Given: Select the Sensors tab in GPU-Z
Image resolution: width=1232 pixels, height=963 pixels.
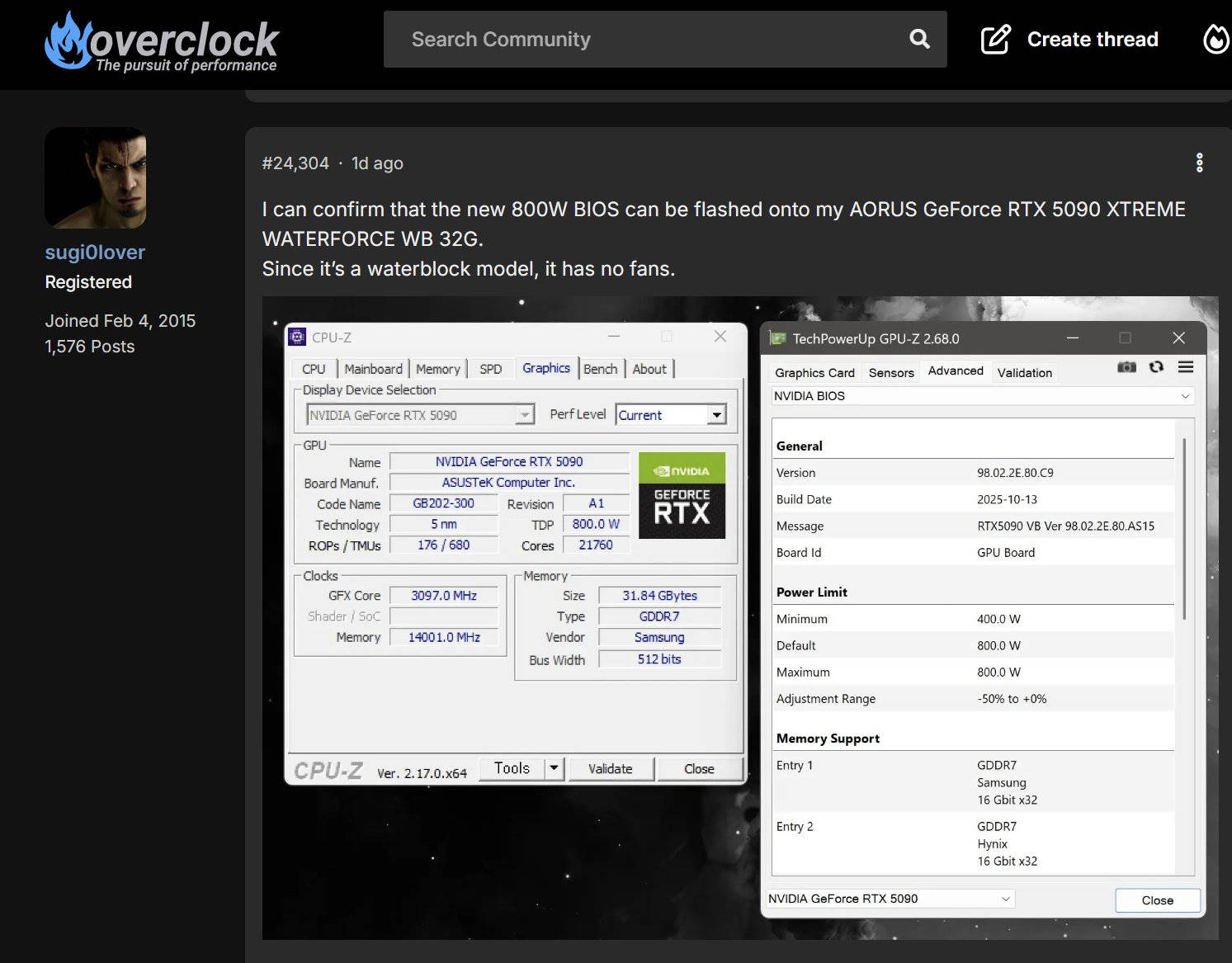Looking at the screenshot, I should [x=891, y=373].
